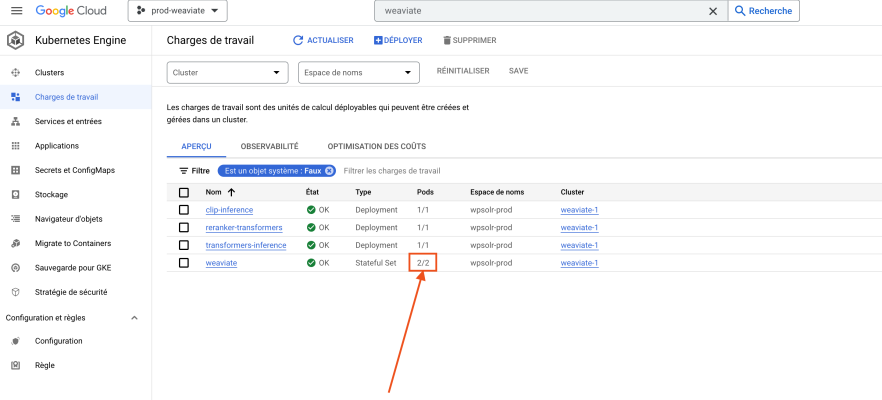Open Secrets et ConfigMaps in sidebar

coord(75,170)
